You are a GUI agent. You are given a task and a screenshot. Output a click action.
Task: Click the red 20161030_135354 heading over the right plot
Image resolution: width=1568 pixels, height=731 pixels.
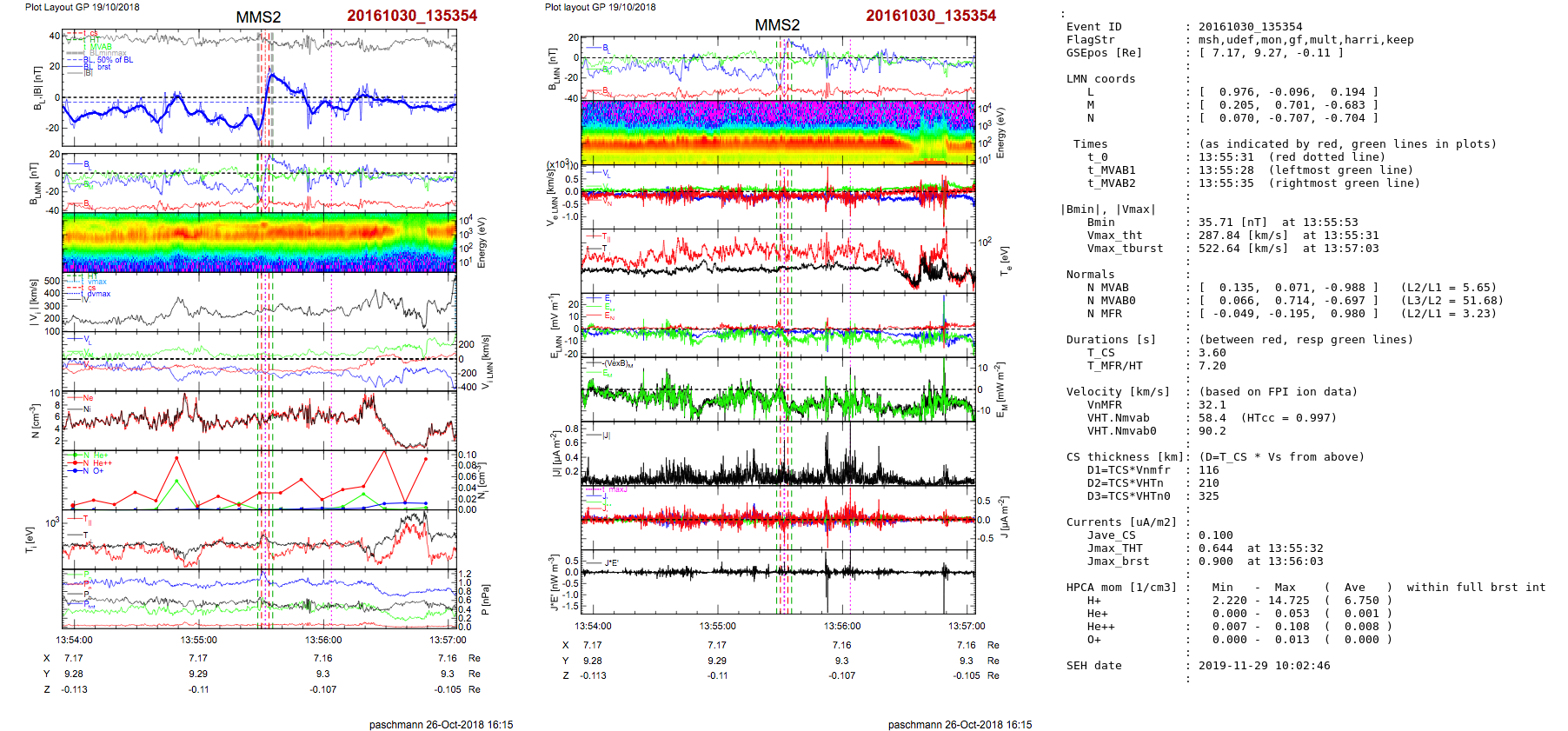tap(930, 16)
